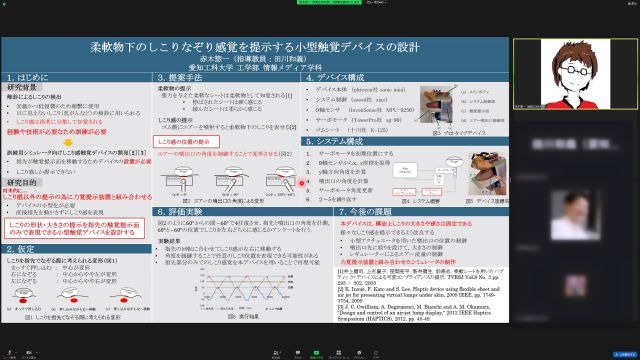Expand video options arrow beside camera
Image resolution: width=640 pixels, height=360 pixels.
[x=36, y=352]
